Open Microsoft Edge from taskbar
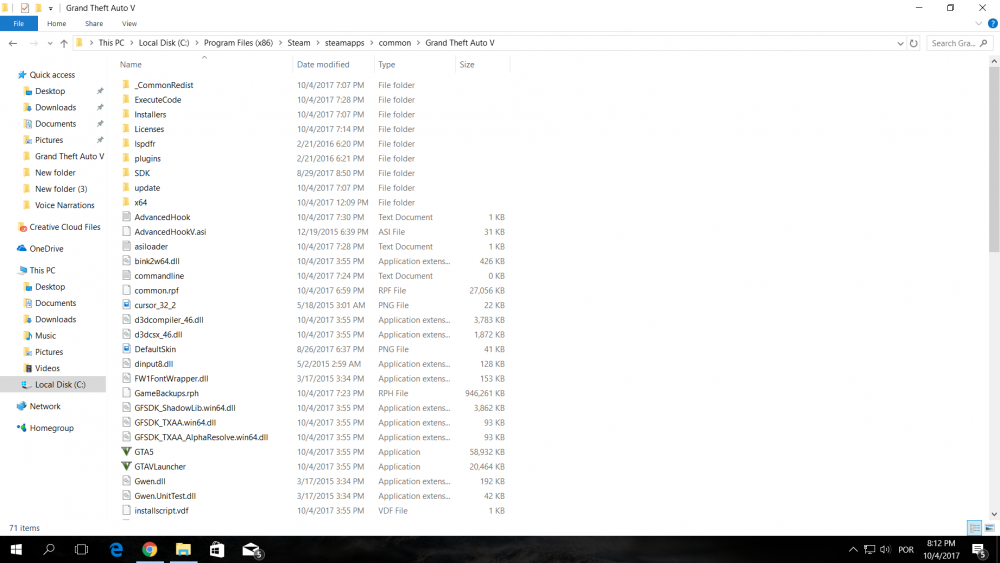The image size is (1000, 563). [116, 550]
